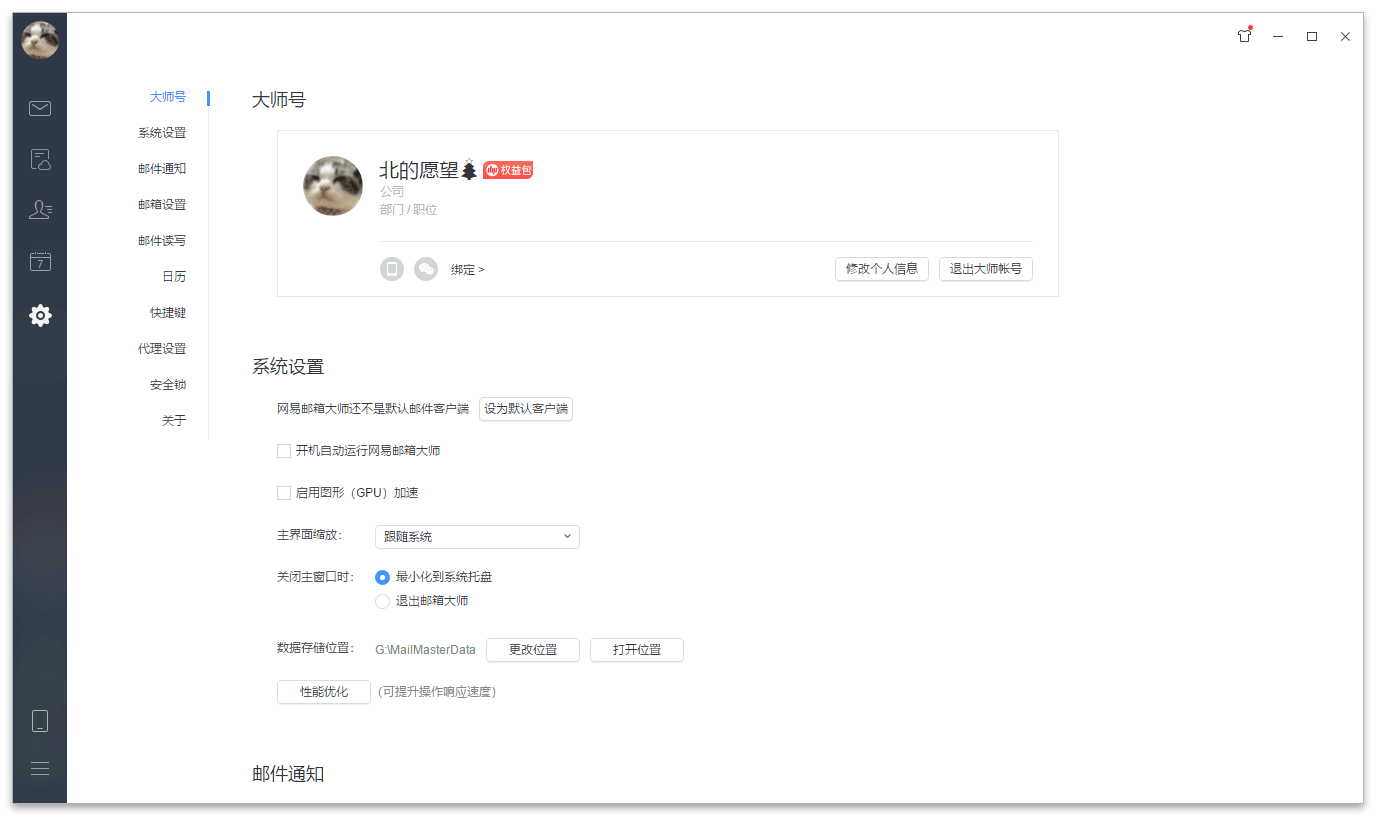This screenshot has height=821, width=1380.
Task: Click the 设为默认客户端 button
Action: click(x=526, y=409)
